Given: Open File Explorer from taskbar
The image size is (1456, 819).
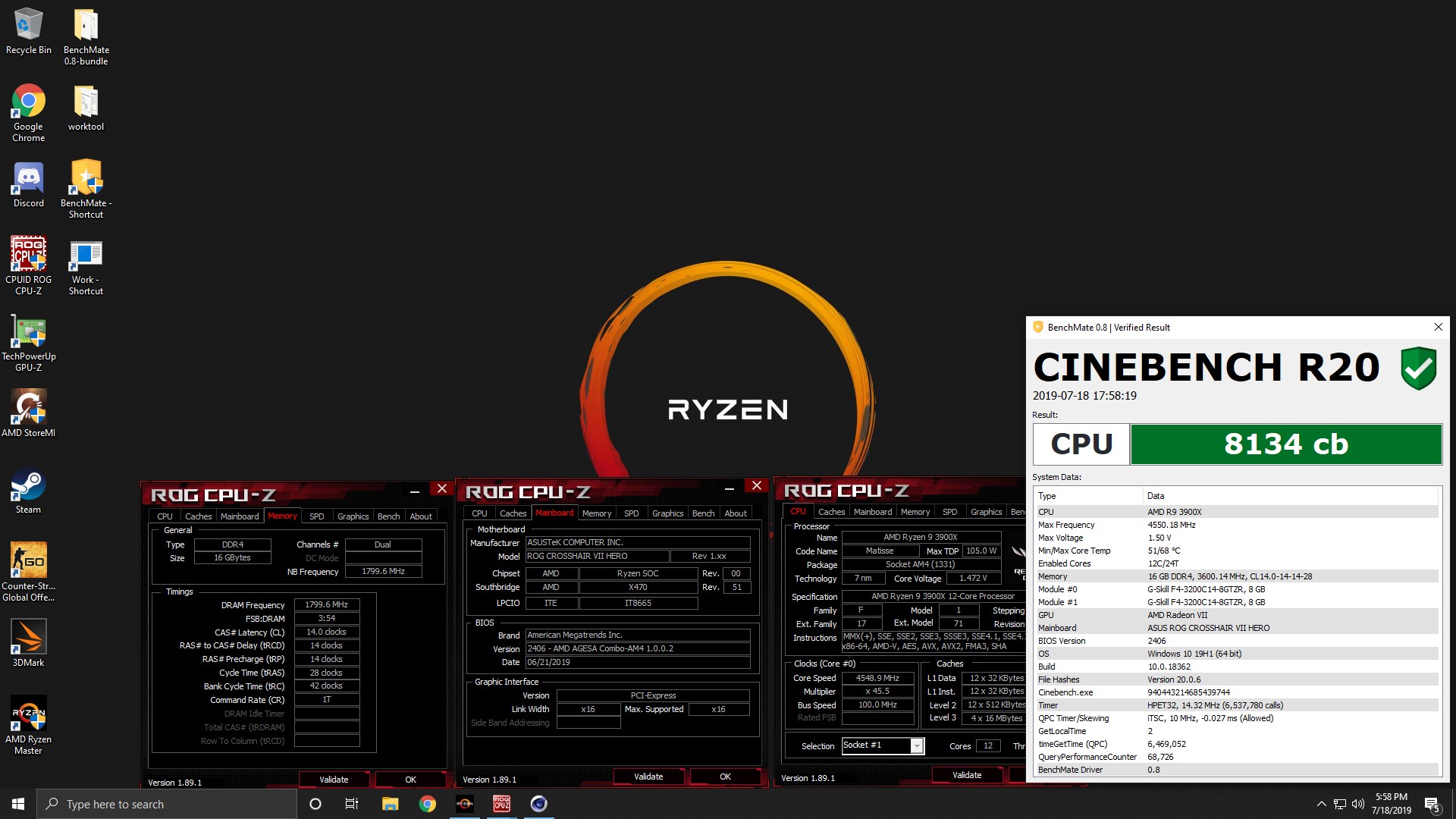Looking at the screenshot, I should click(x=390, y=804).
